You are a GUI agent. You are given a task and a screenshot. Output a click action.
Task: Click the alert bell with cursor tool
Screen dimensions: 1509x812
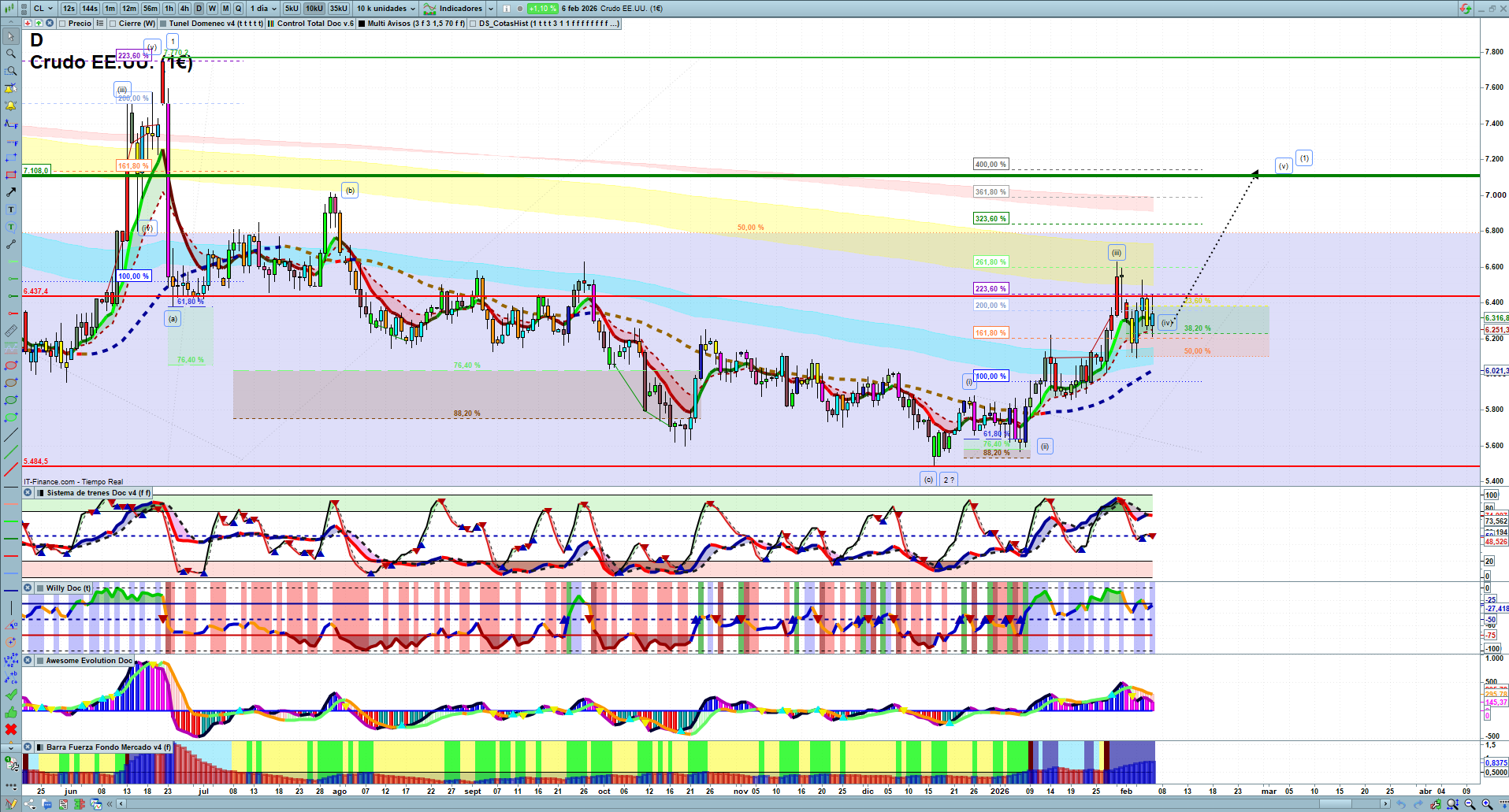(x=11, y=88)
